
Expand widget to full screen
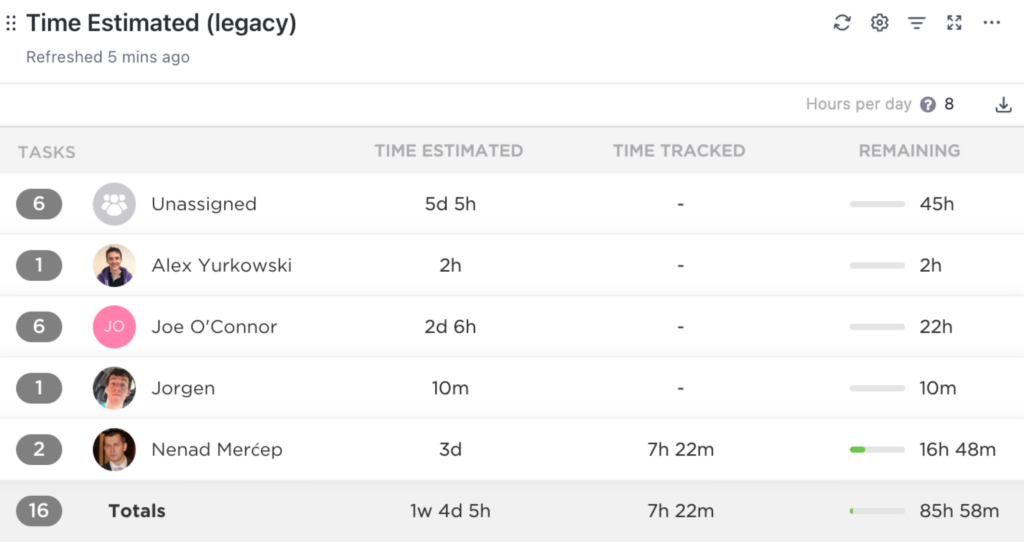[x=954, y=23]
